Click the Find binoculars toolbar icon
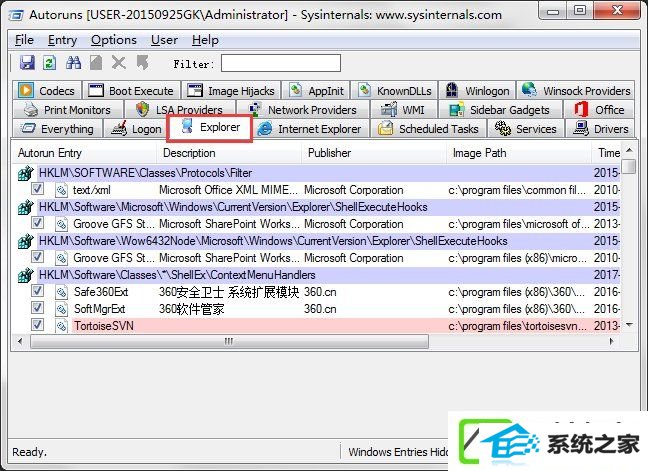The height and width of the screenshot is (471, 648). [74, 63]
